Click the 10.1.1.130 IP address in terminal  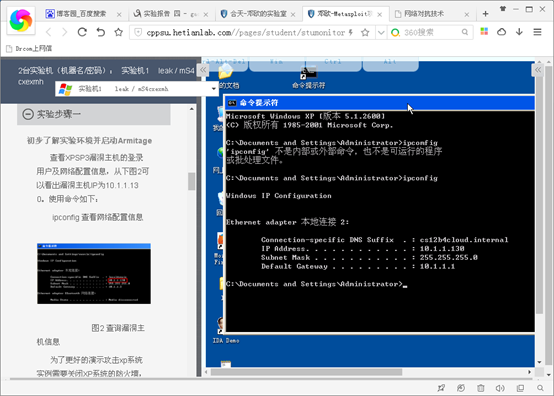(442, 249)
